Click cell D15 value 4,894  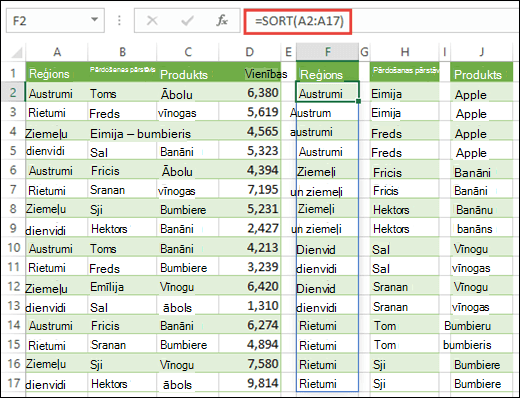pyautogui.click(x=249, y=344)
